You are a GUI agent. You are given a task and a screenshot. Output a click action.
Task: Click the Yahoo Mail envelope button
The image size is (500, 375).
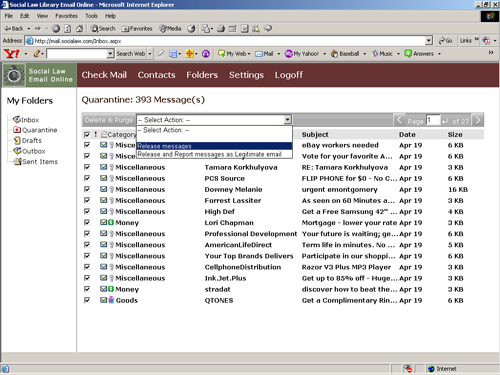[264, 54]
